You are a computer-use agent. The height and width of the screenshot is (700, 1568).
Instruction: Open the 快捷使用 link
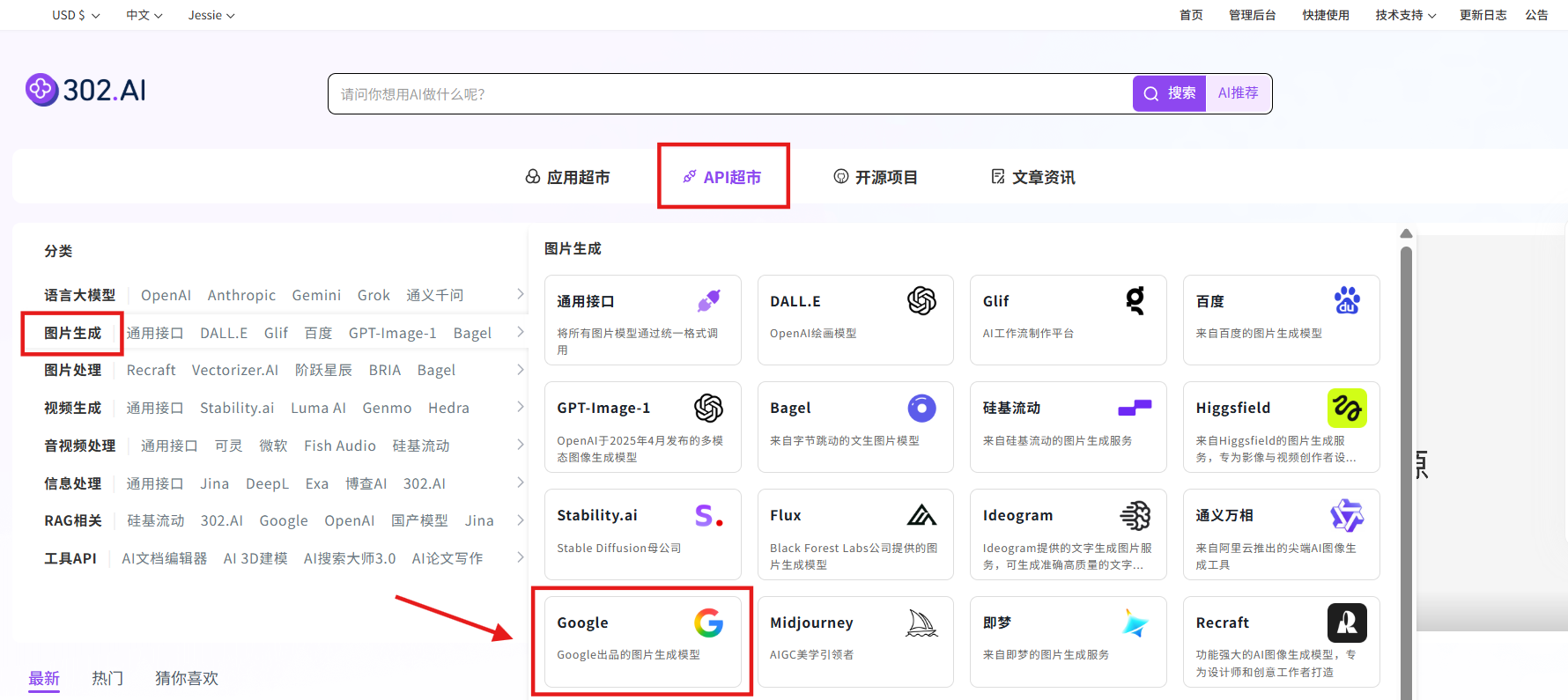[1326, 15]
